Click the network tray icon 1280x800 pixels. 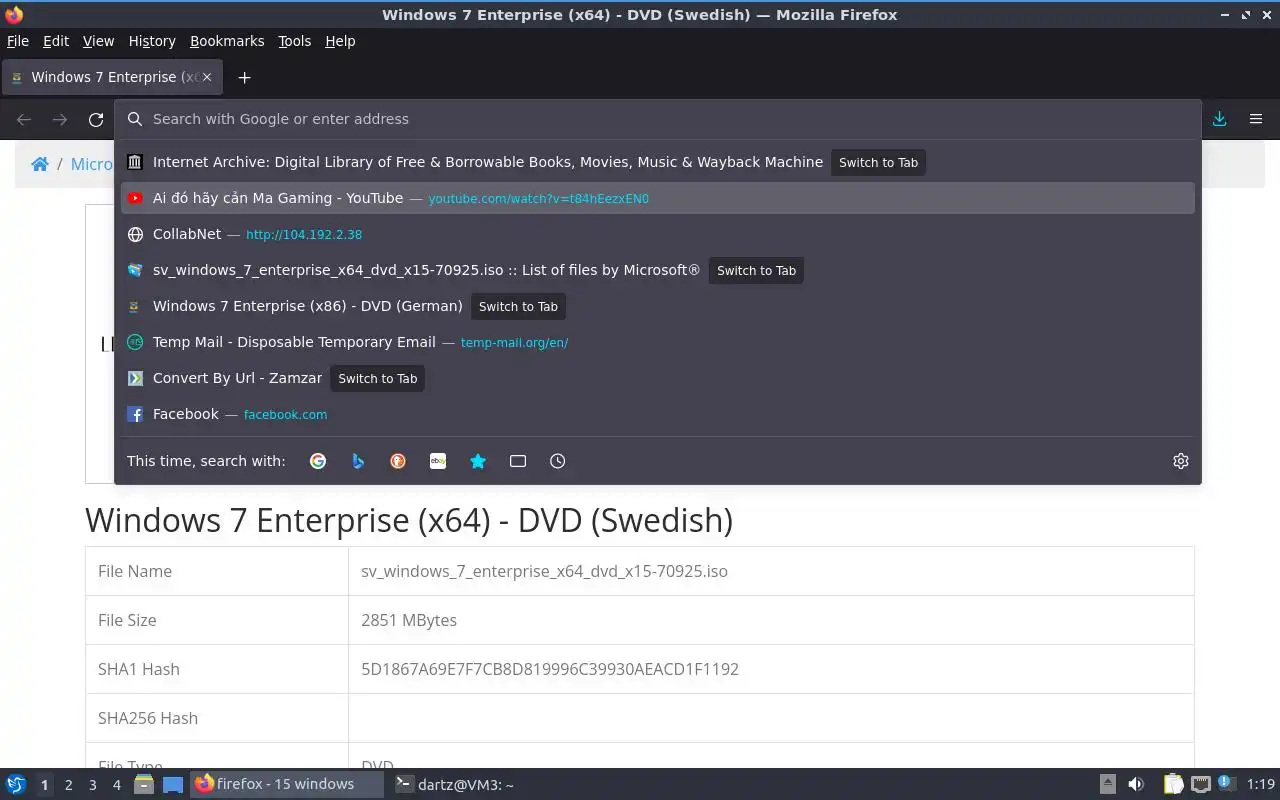[1201, 785]
